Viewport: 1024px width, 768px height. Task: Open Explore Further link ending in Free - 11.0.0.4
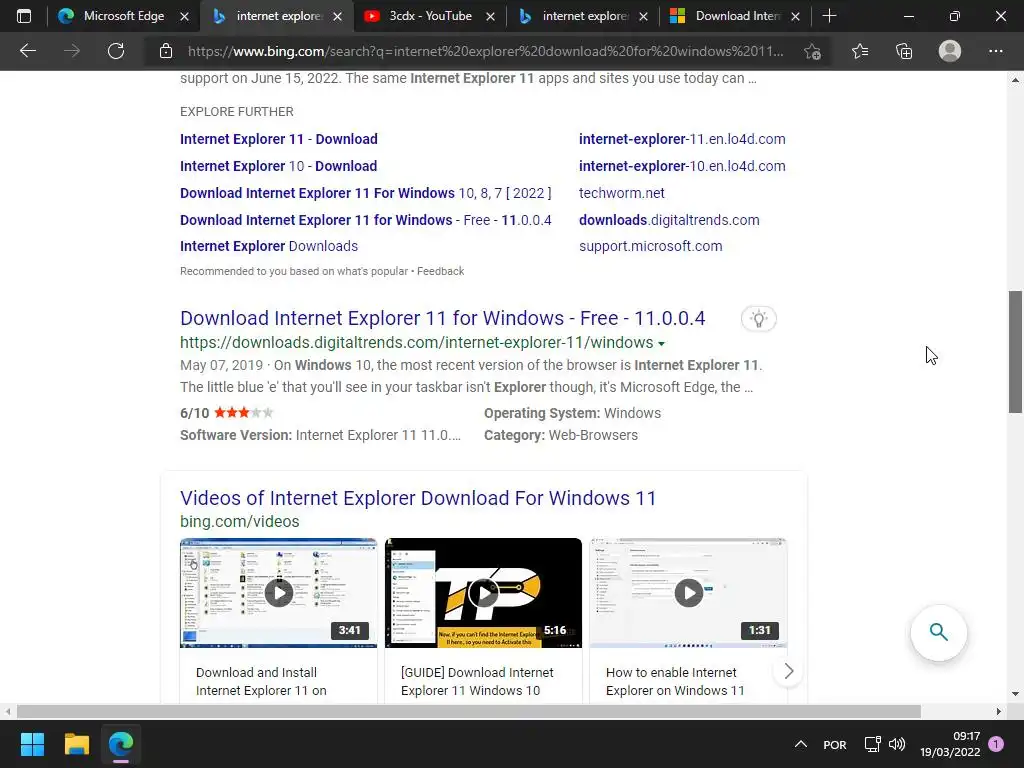[x=366, y=220]
